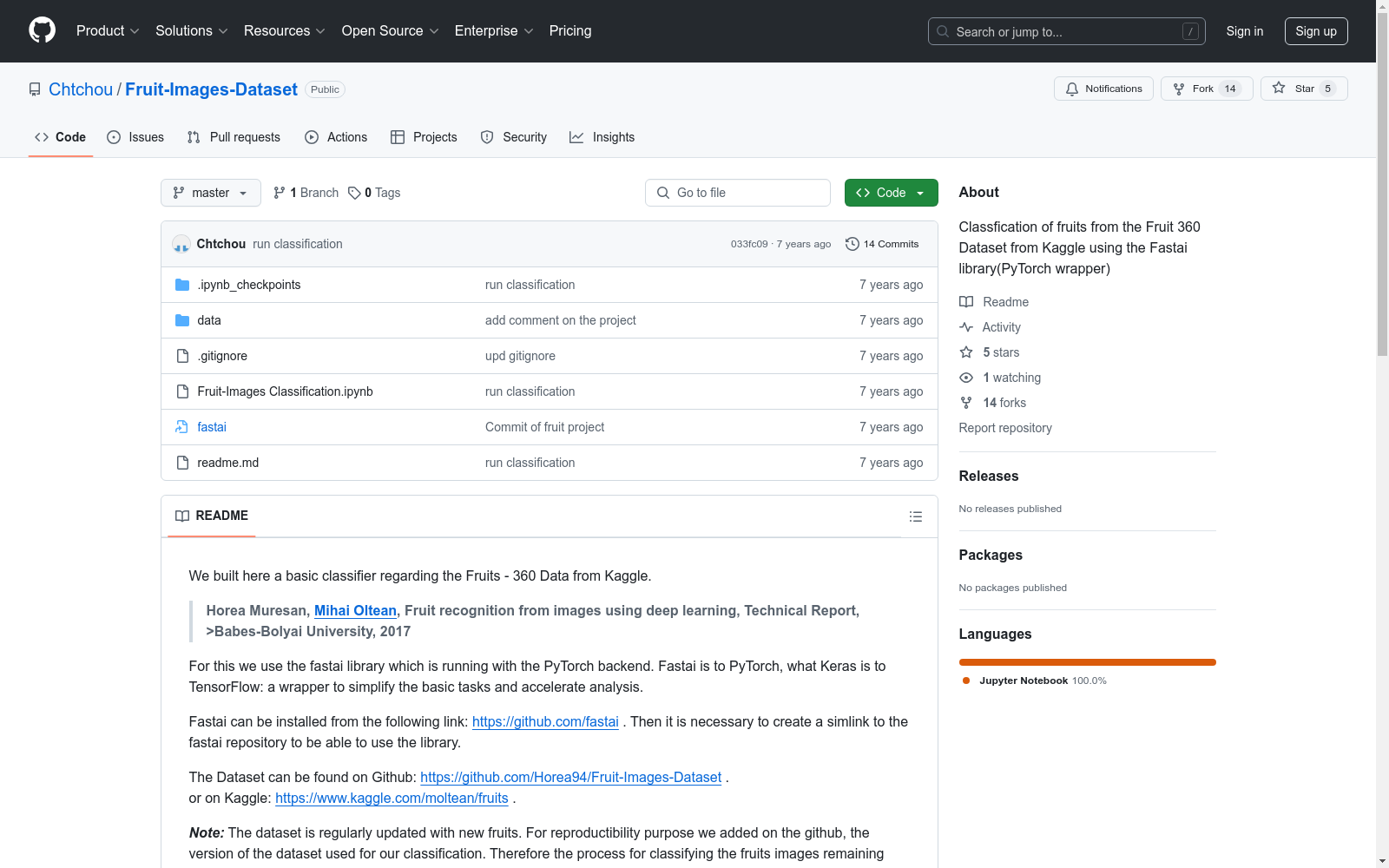Click the readme.md file icon
This screenshot has height=868, width=1389.
coord(182,463)
